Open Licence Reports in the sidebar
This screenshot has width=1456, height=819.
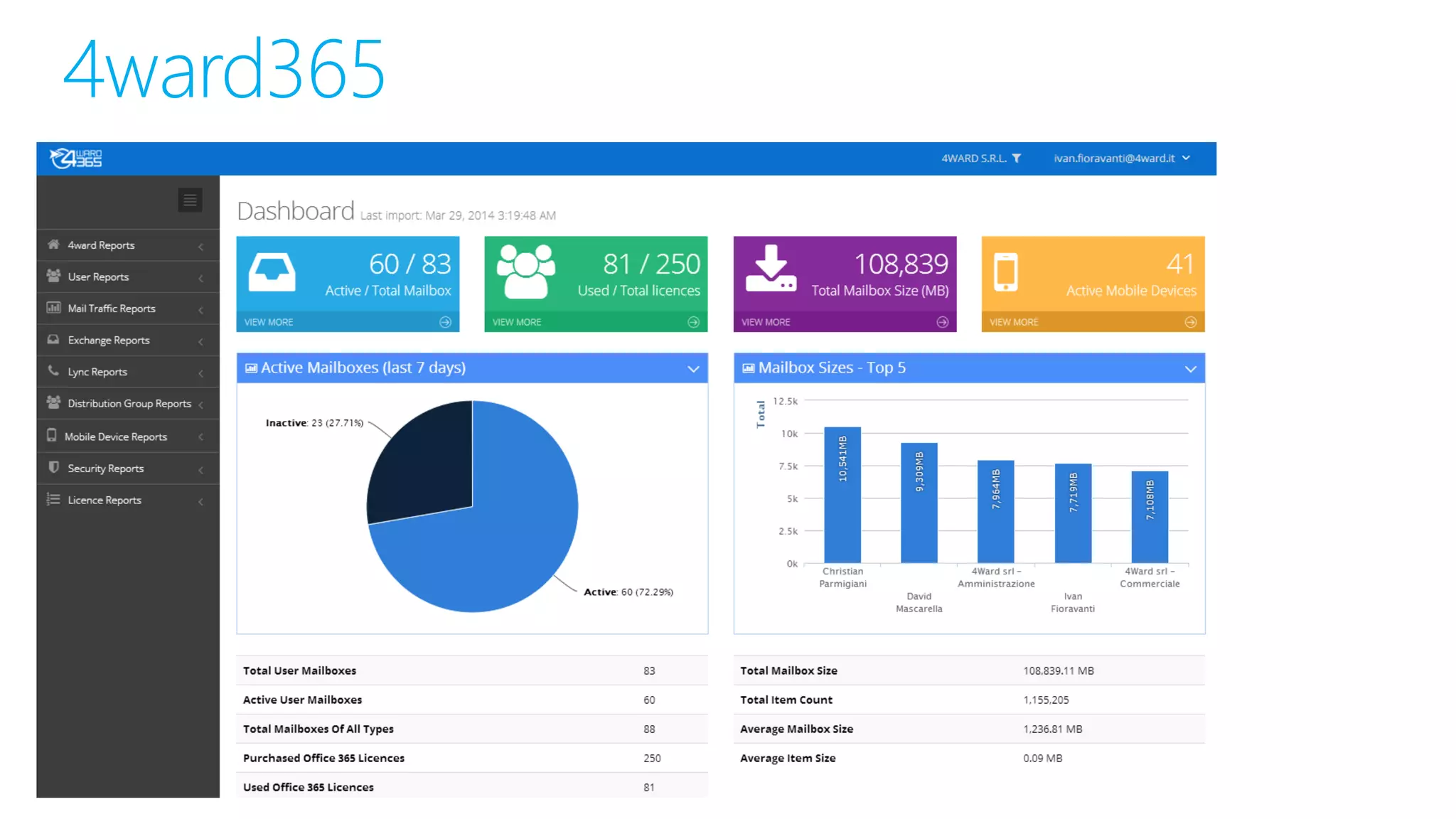pos(105,500)
